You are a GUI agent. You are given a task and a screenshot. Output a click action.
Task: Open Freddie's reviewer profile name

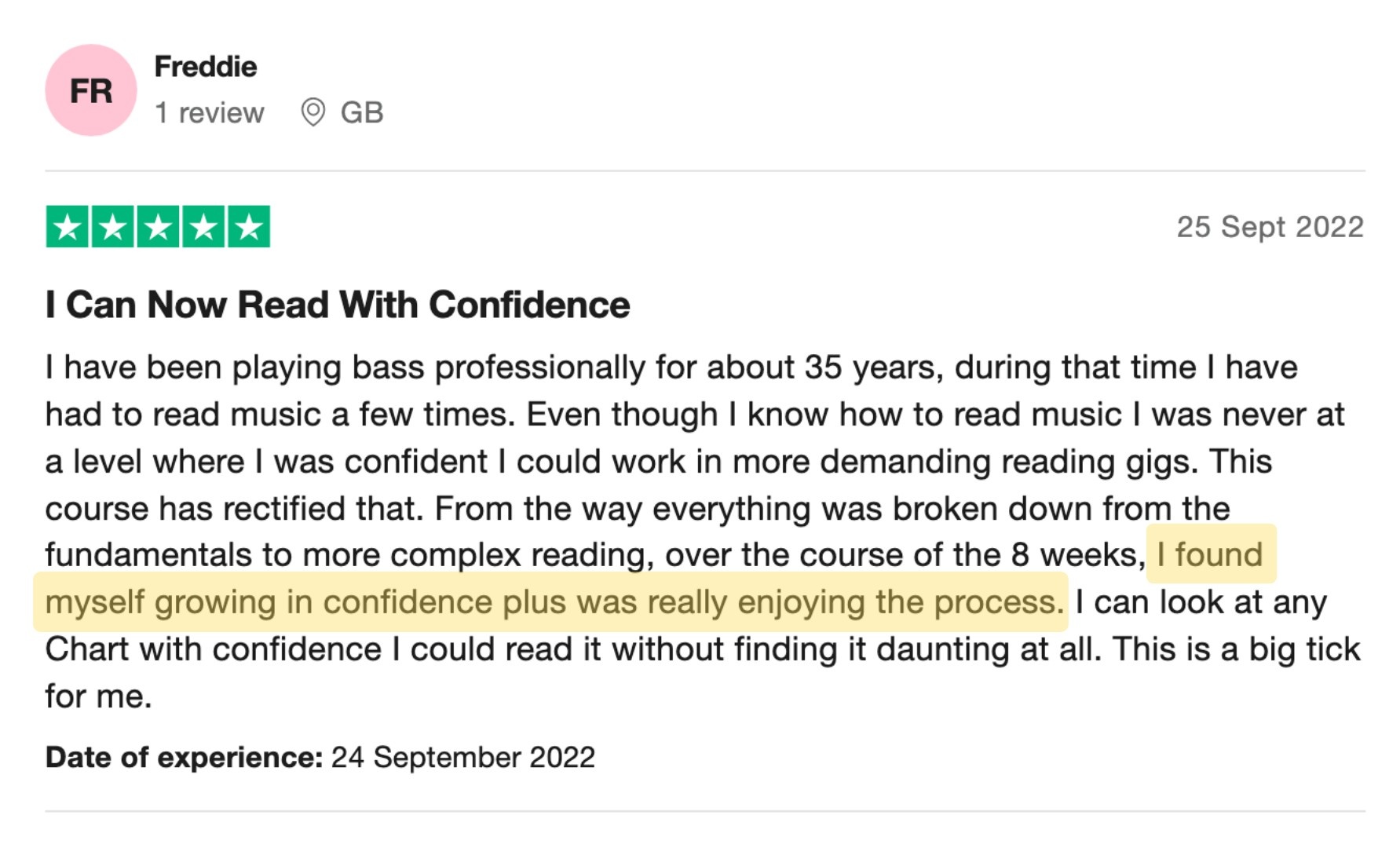tap(206, 67)
